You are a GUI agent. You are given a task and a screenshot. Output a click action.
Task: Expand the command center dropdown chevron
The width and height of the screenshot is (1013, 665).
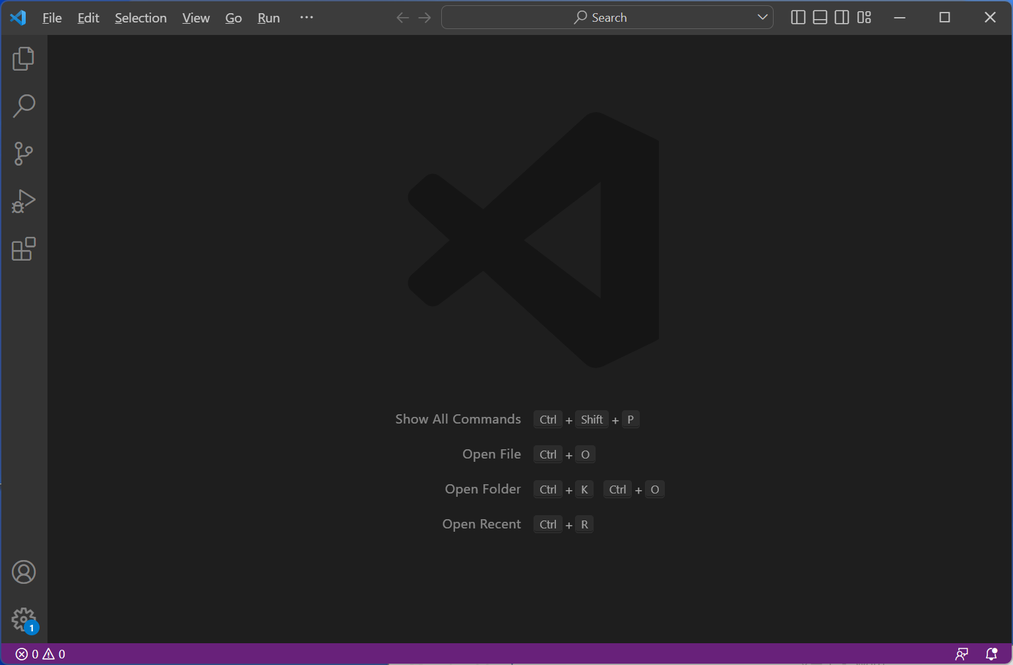(762, 17)
